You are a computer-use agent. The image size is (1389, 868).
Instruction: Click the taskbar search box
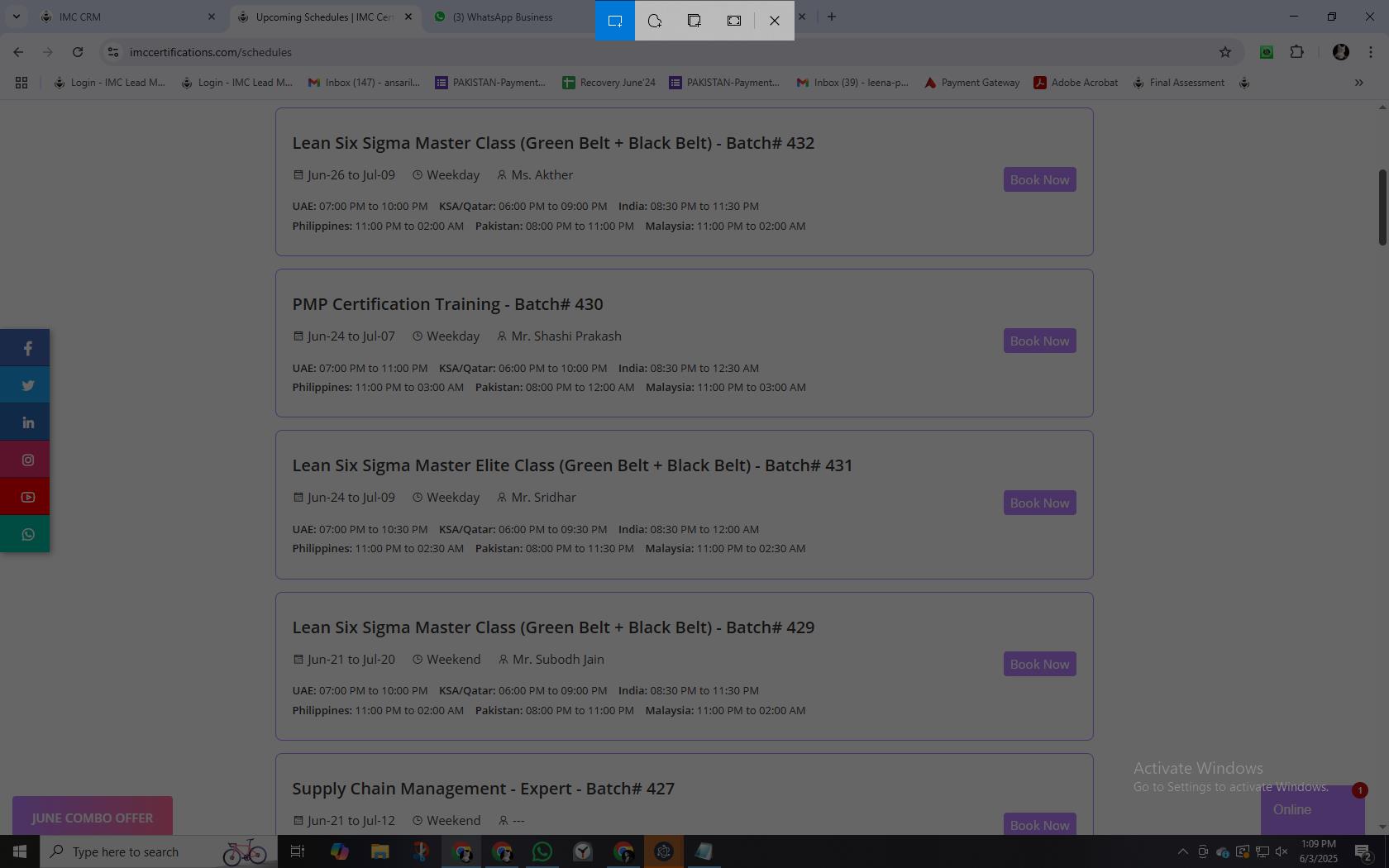[157, 851]
